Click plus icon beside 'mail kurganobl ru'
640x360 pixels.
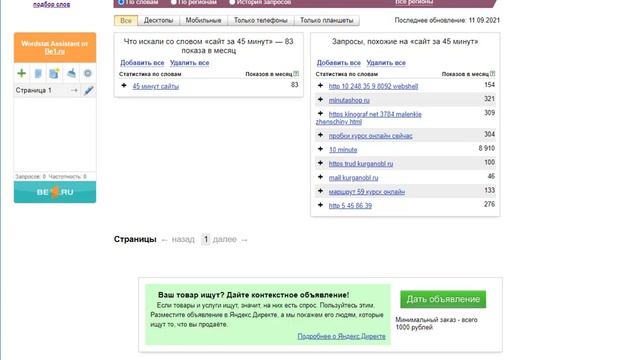pyautogui.click(x=320, y=177)
